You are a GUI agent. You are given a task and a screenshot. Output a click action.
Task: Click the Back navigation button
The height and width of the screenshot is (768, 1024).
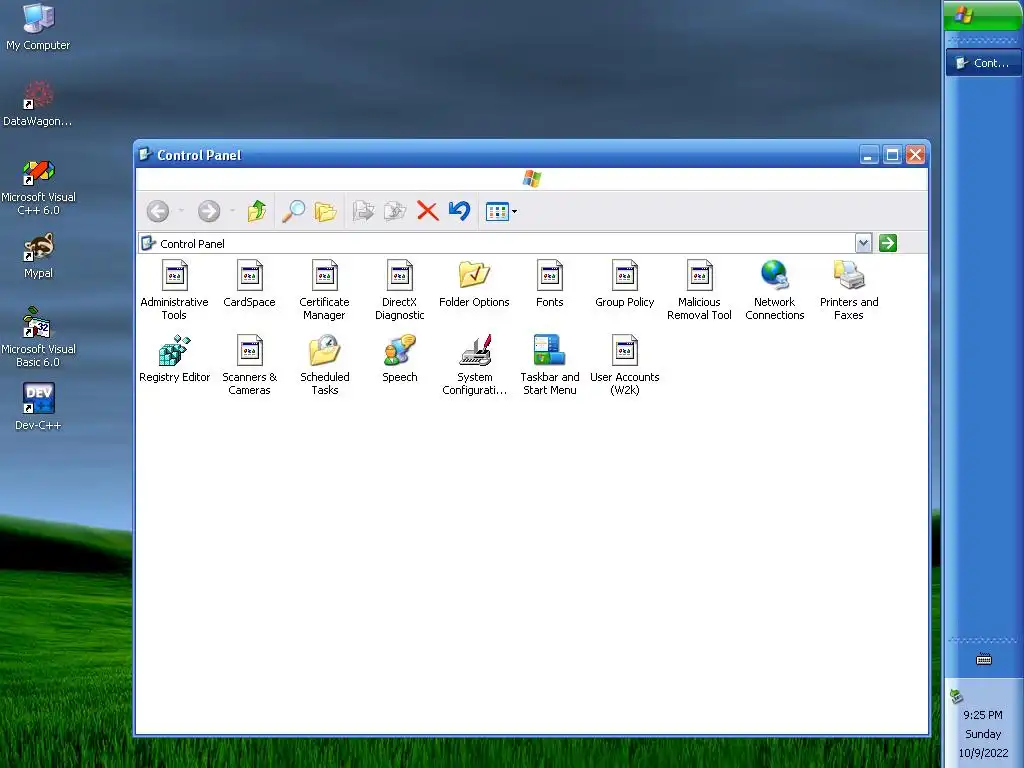click(158, 211)
